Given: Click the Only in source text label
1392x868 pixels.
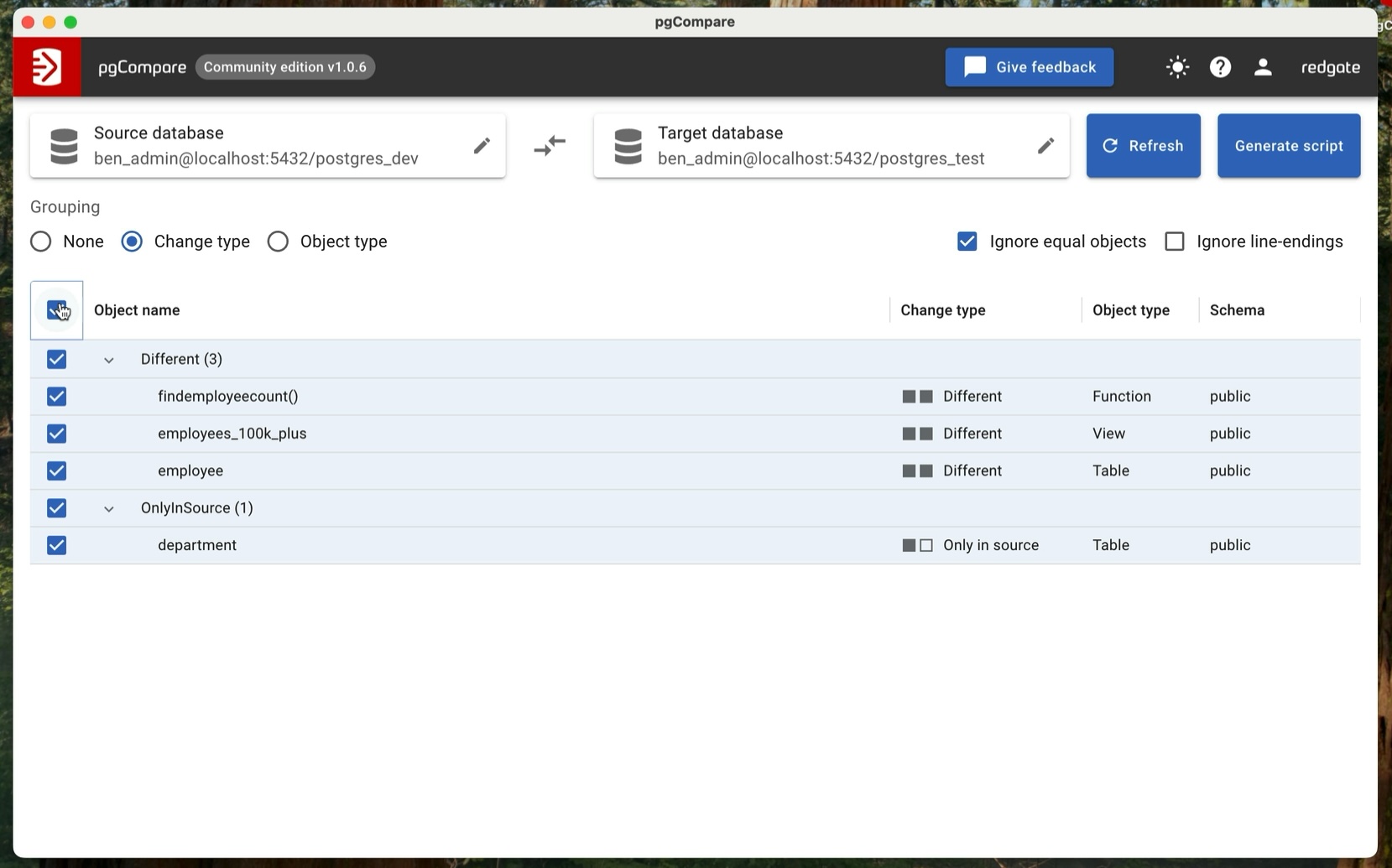Looking at the screenshot, I should click(x=991, y=545).
